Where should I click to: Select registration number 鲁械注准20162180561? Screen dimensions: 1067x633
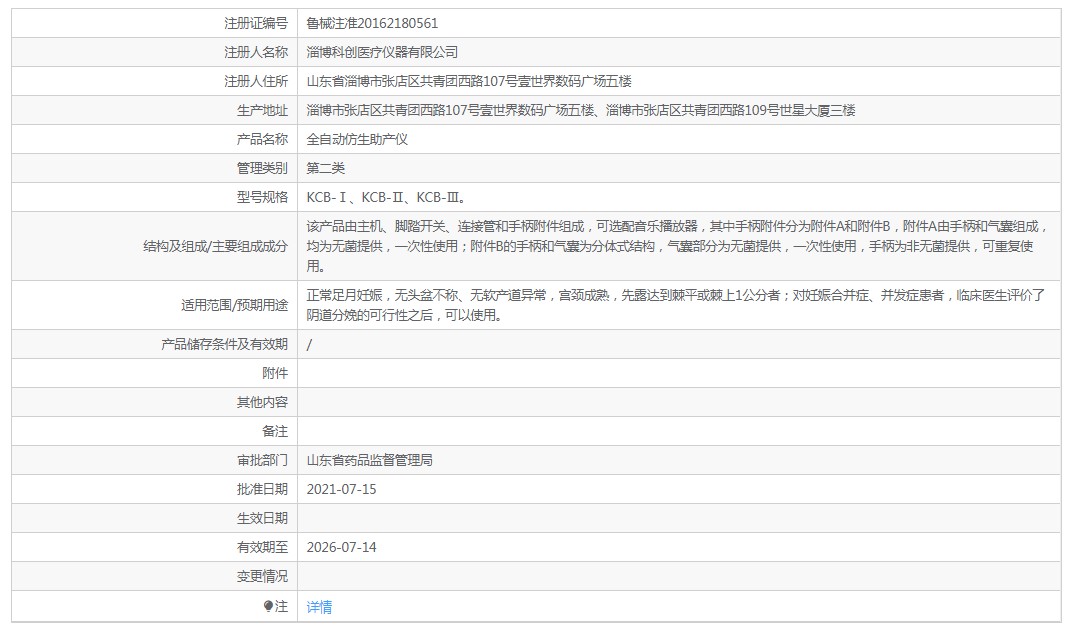coord(372,23)
